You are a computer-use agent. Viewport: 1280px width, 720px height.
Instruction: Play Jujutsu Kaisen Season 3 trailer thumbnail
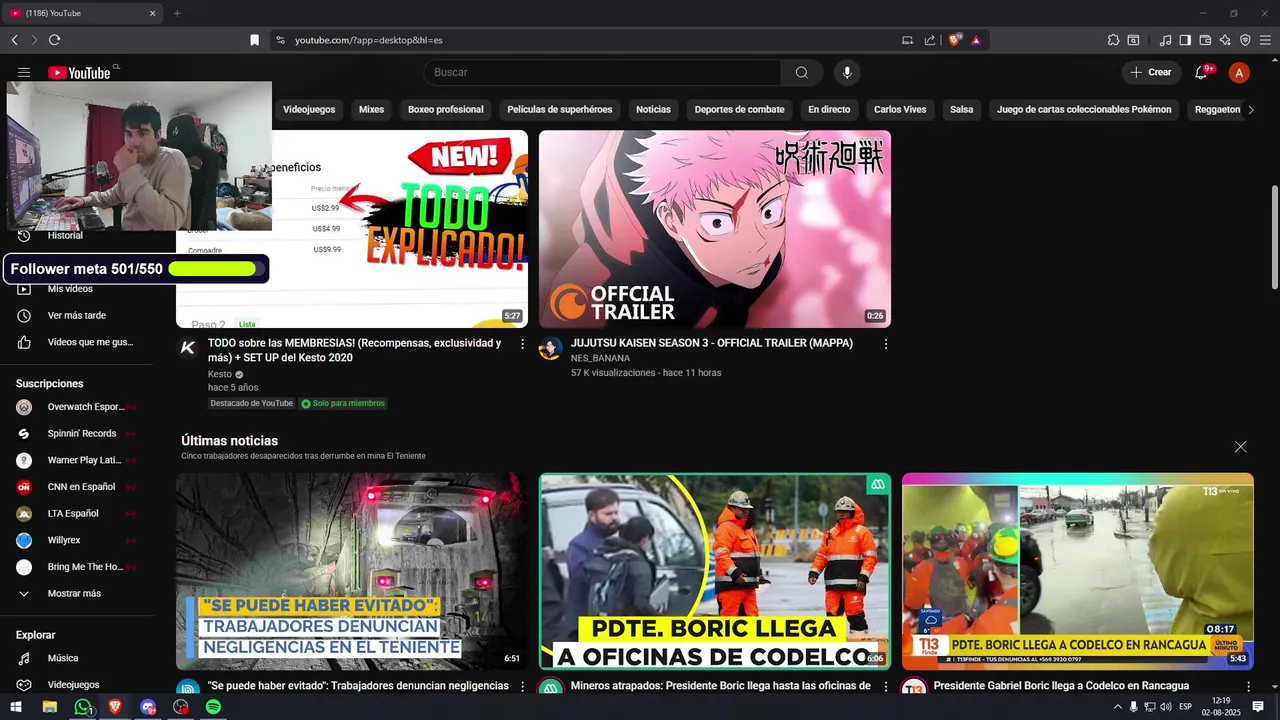715,229
